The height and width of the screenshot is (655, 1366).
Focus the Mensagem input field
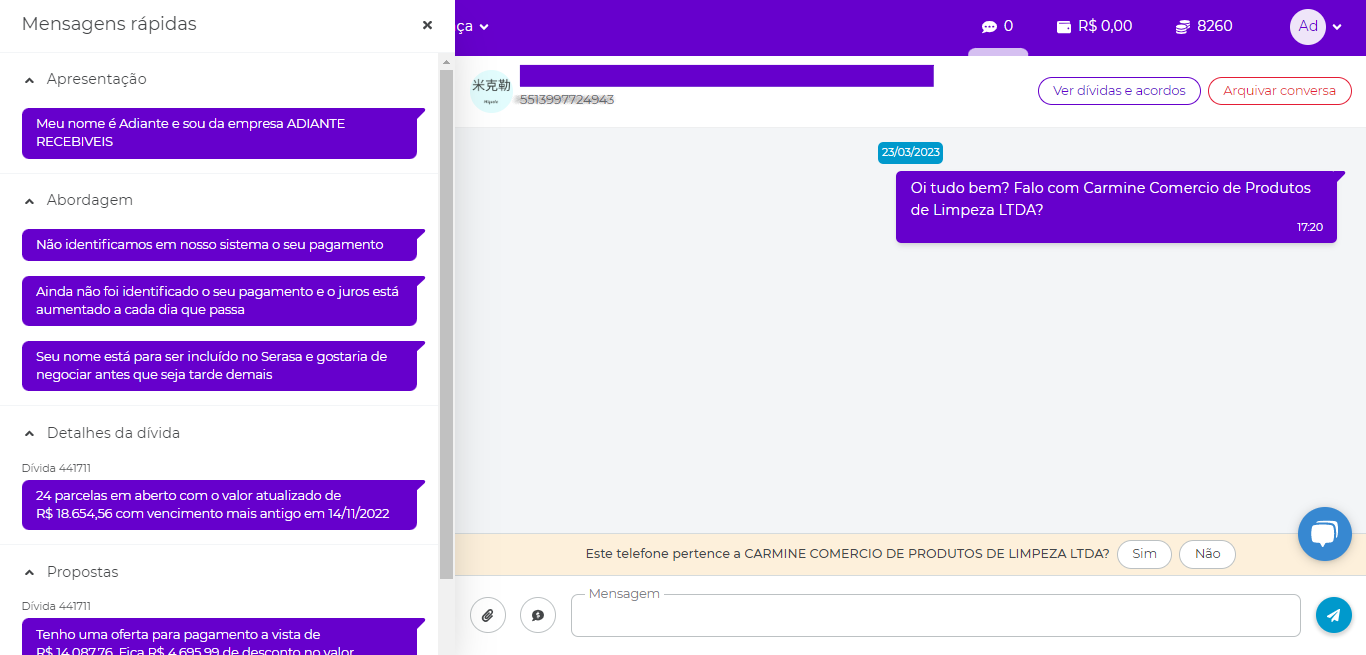(936, 616)
